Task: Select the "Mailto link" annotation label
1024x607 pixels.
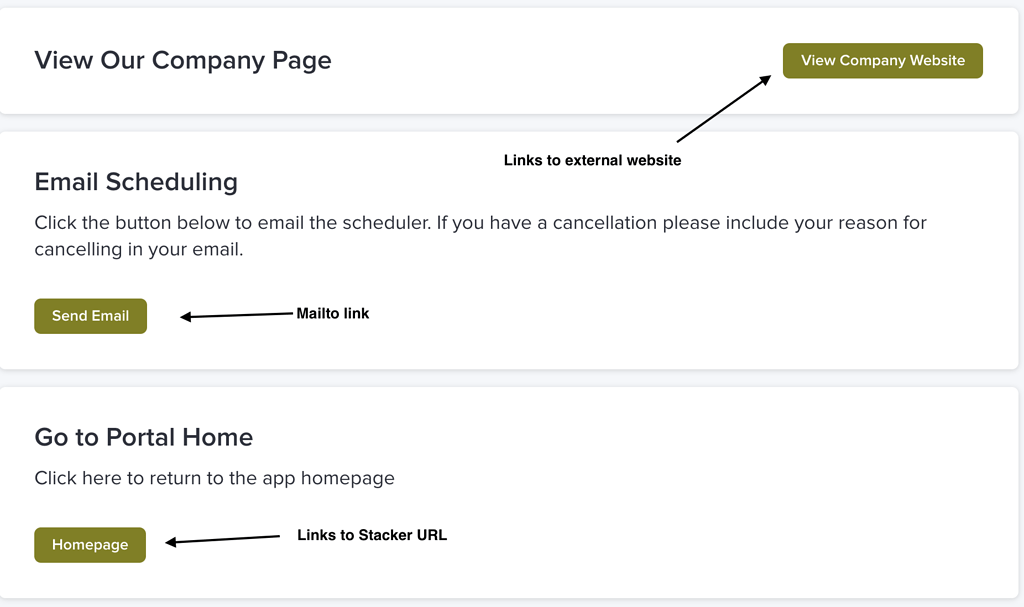Action: [333, 314]
